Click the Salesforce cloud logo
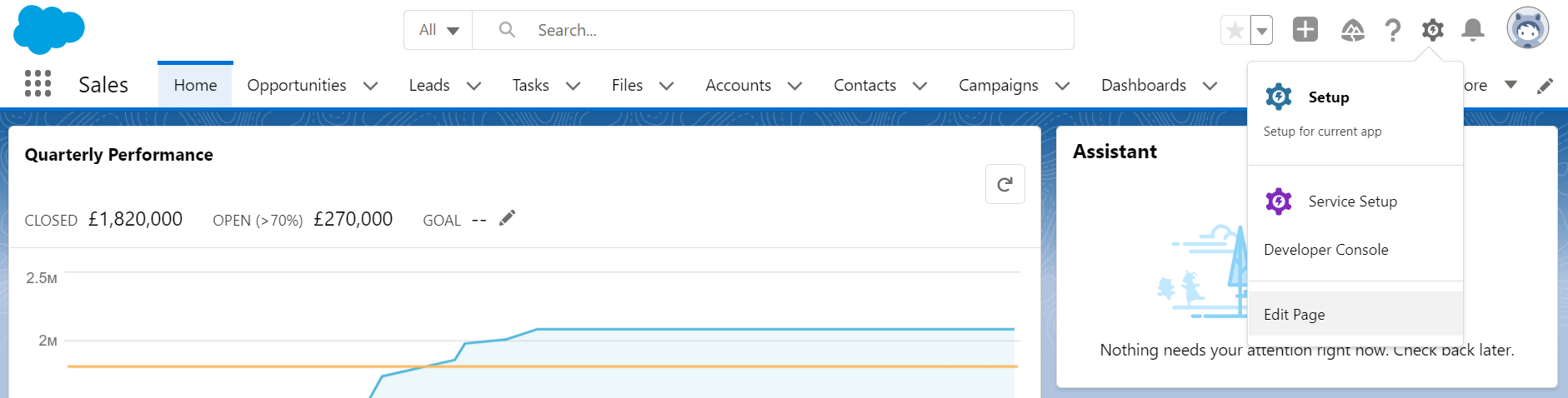Viewport: 1568px width, 398px height. [49, 29]
